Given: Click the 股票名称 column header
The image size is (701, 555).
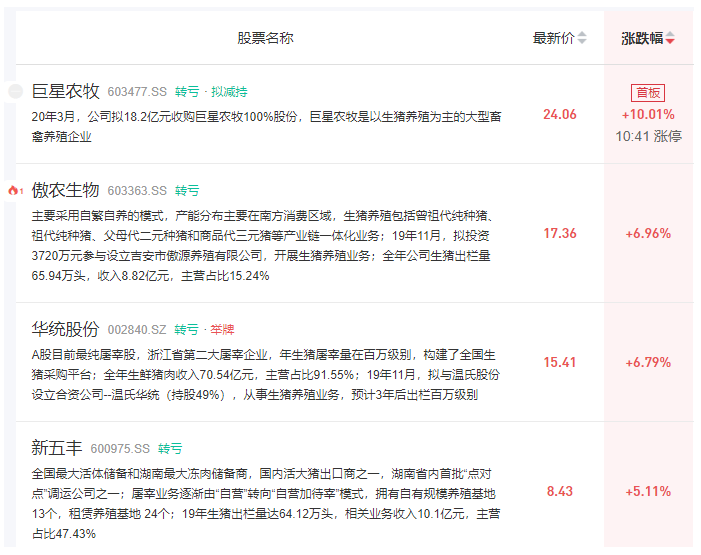Looking at the screenshot, I should (x=265, y=38).
